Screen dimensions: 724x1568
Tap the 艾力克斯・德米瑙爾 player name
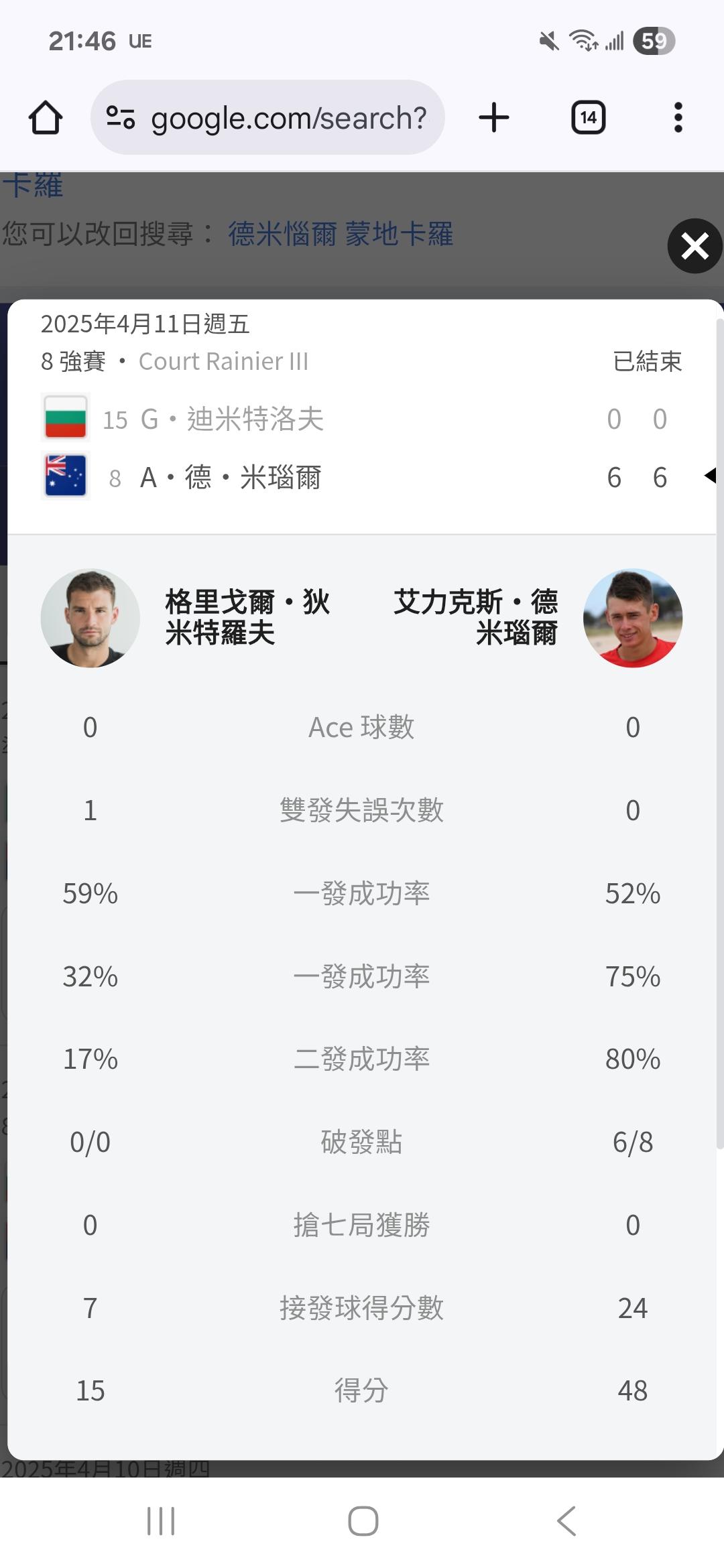[x=476, y=617]
